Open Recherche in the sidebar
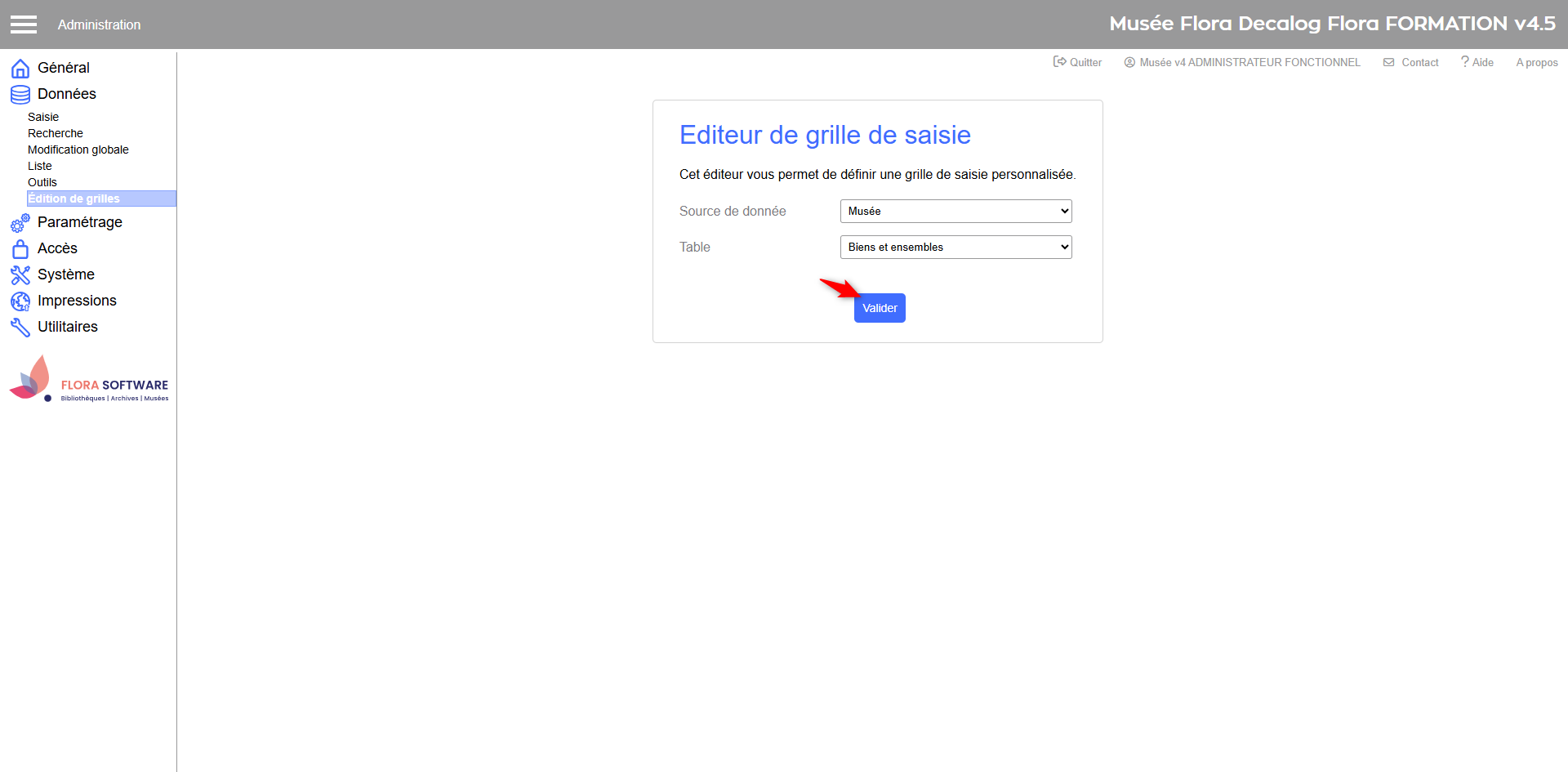1568x772 pixels. point(56,134)
